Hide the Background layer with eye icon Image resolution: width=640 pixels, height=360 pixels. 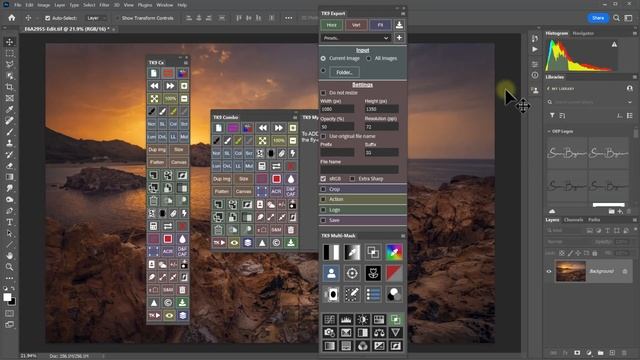(549, 271)
